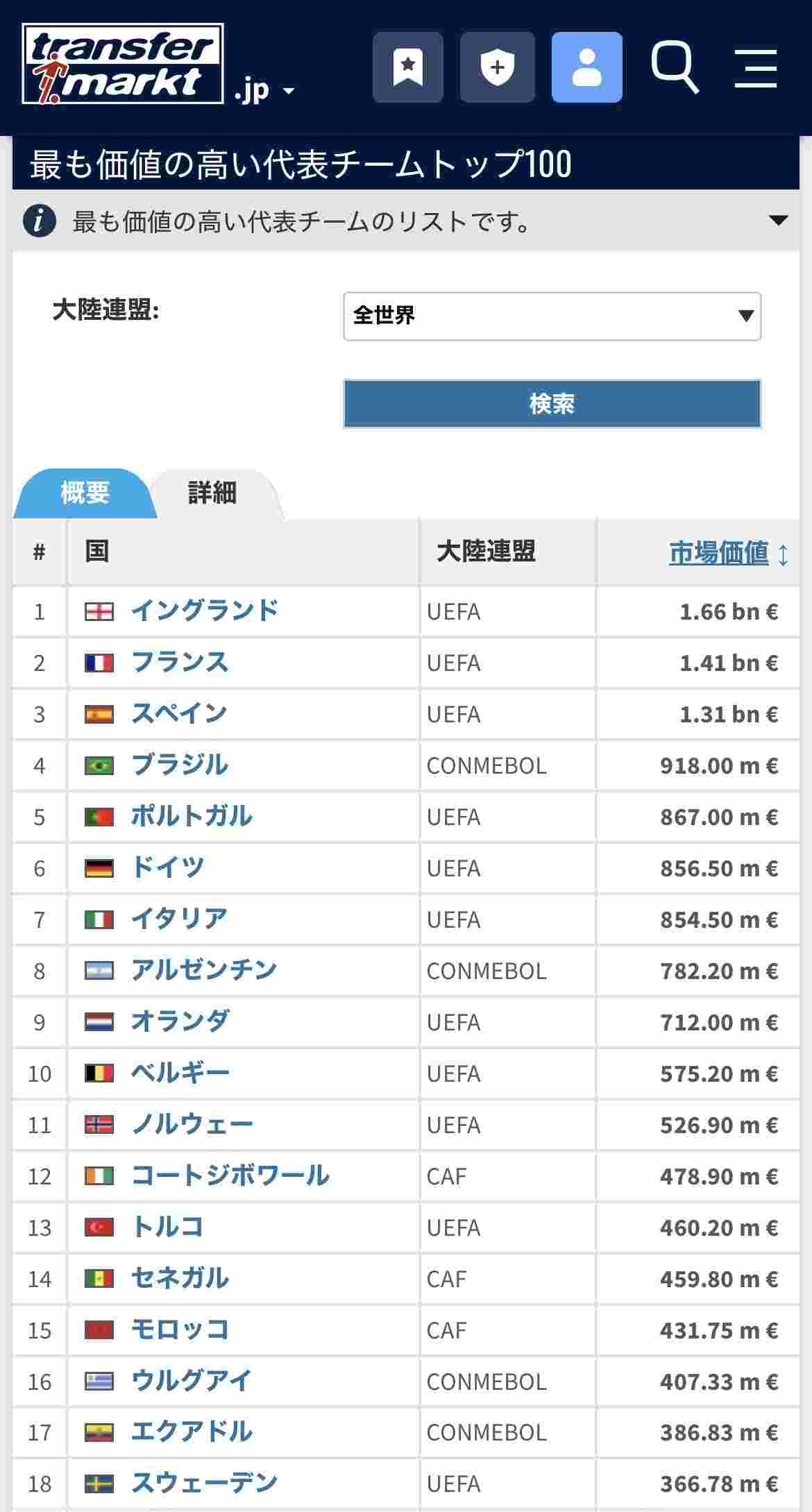Select the 概要 tab
Screen dimensions: 812x1512
point(85,493)
